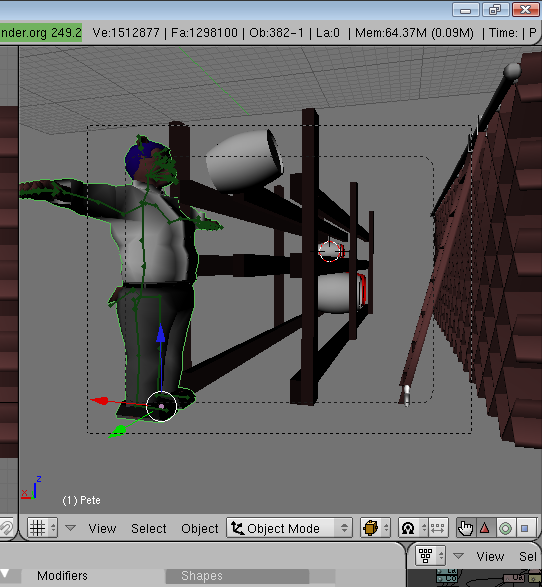Click the blue Z-axis manipulator arrow
Screen dimensions: 542x587
[161, 333]
